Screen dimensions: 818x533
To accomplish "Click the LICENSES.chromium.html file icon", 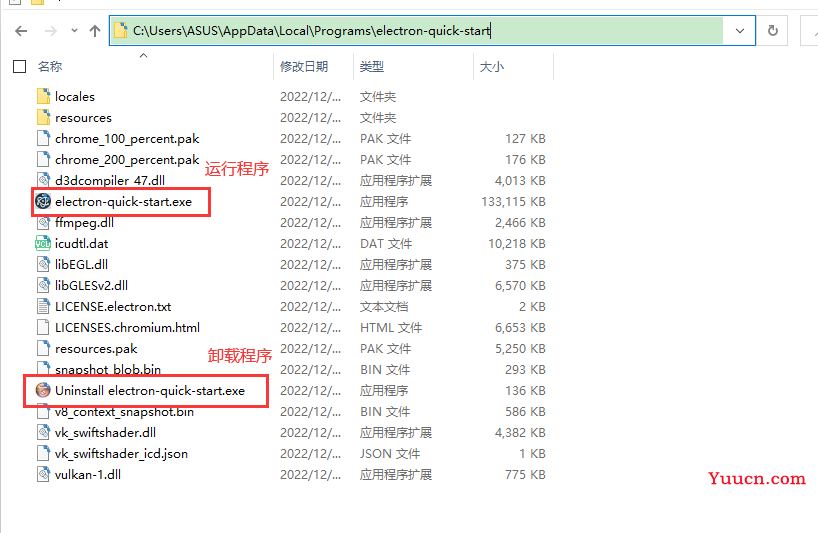I will 44,328.
